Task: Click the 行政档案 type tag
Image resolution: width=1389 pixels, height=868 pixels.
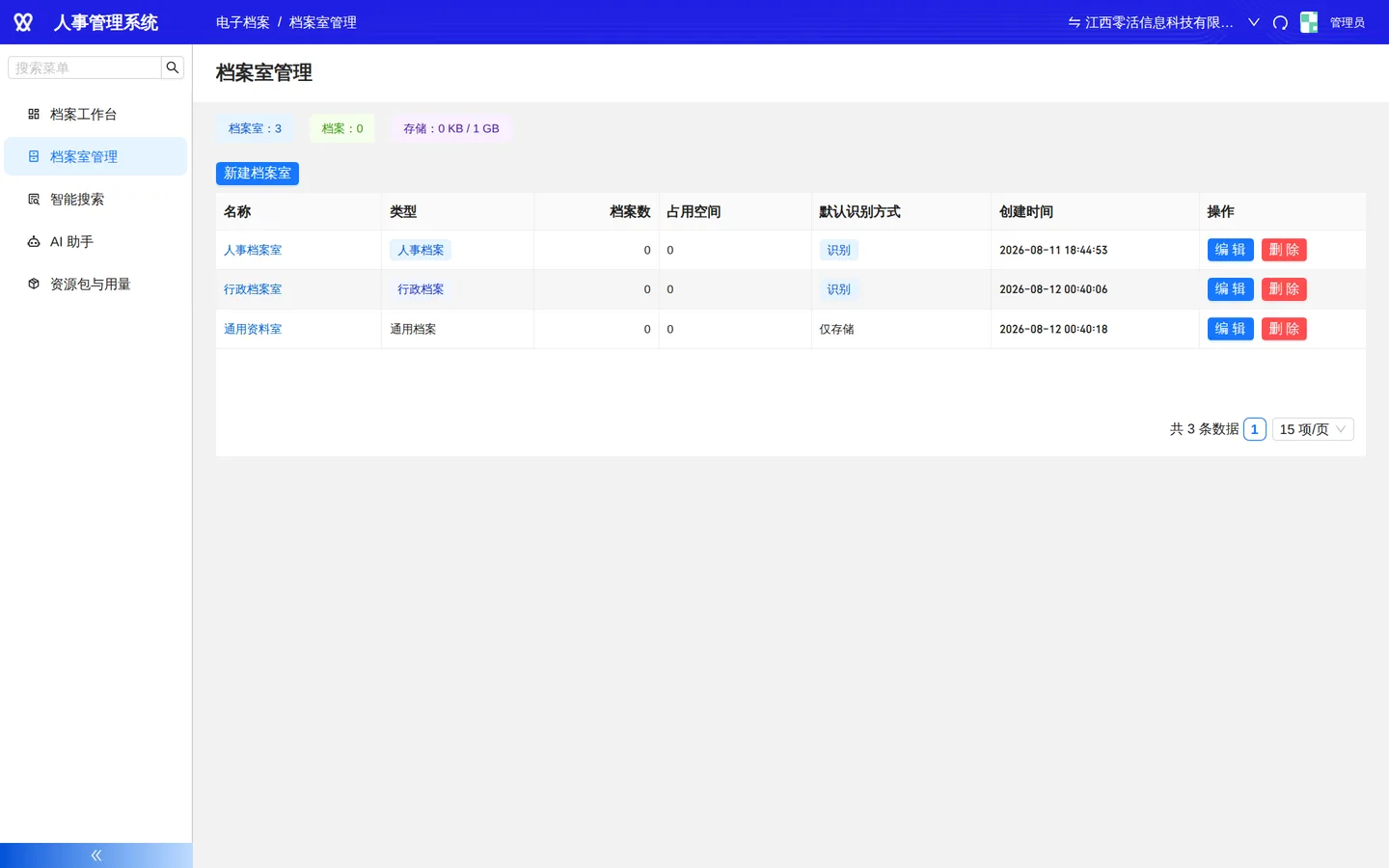Action: tap(421, 289)
